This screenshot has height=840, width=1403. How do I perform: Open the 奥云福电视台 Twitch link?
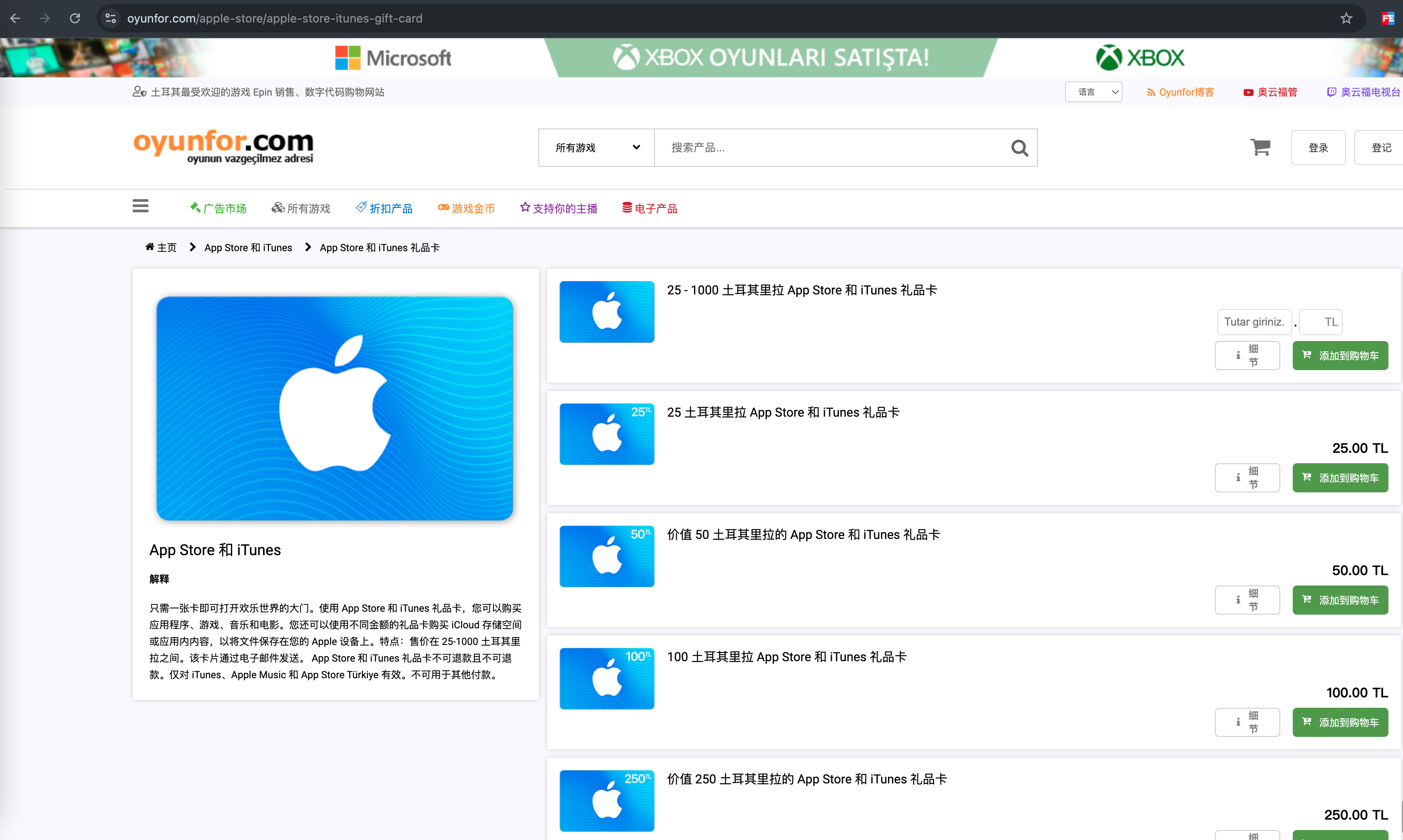pyautogui.click(x=1363, y=92)
